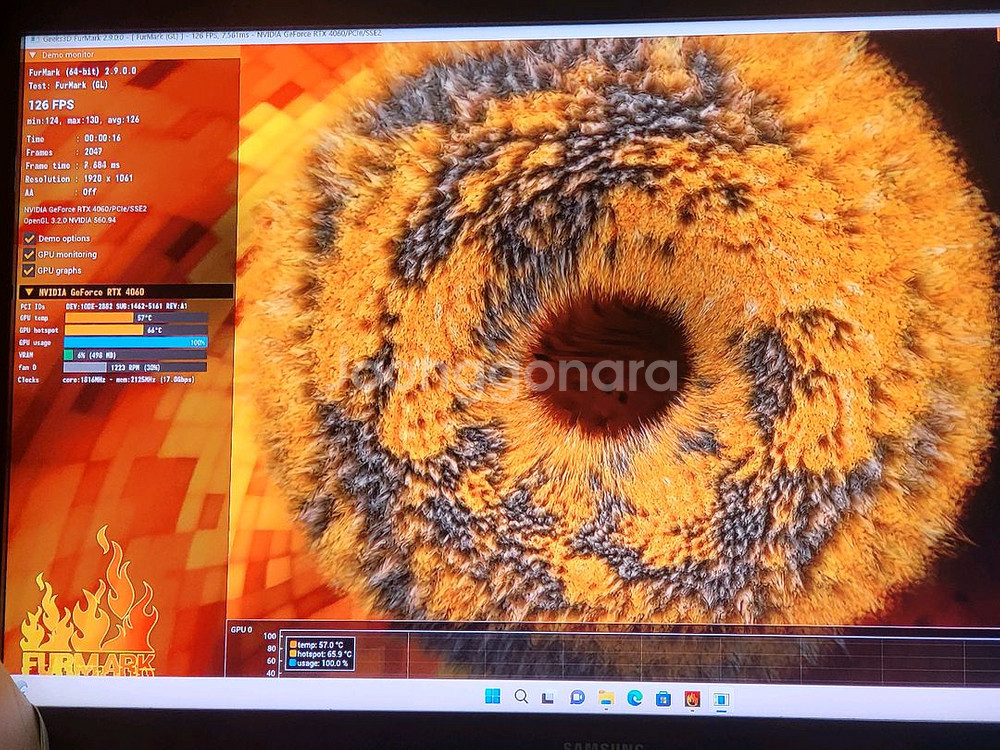
Task: Click the graph legend usage: 100.0 % entry
Action: (x=319, y=663)
